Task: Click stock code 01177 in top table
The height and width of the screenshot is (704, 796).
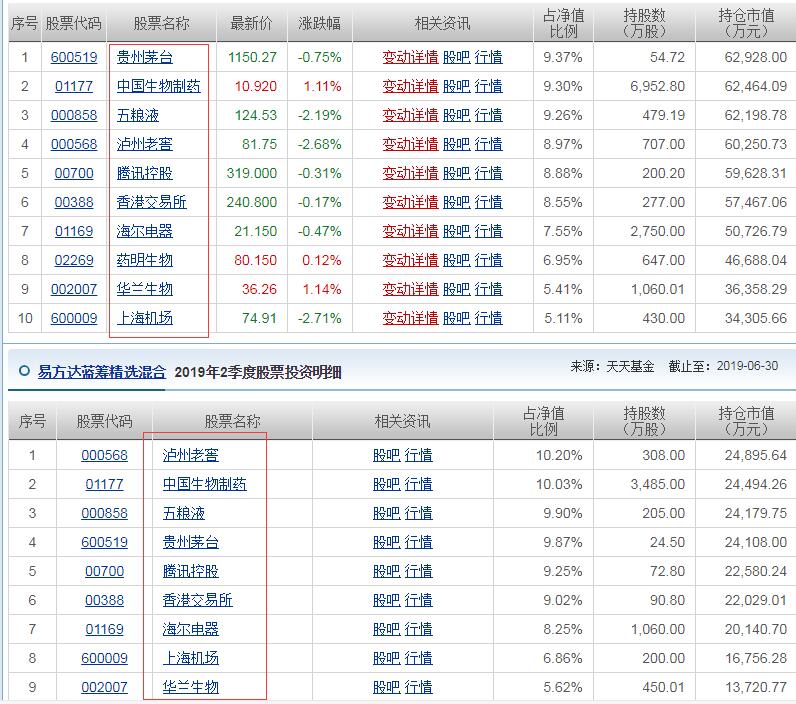Action: coord(74,86)
